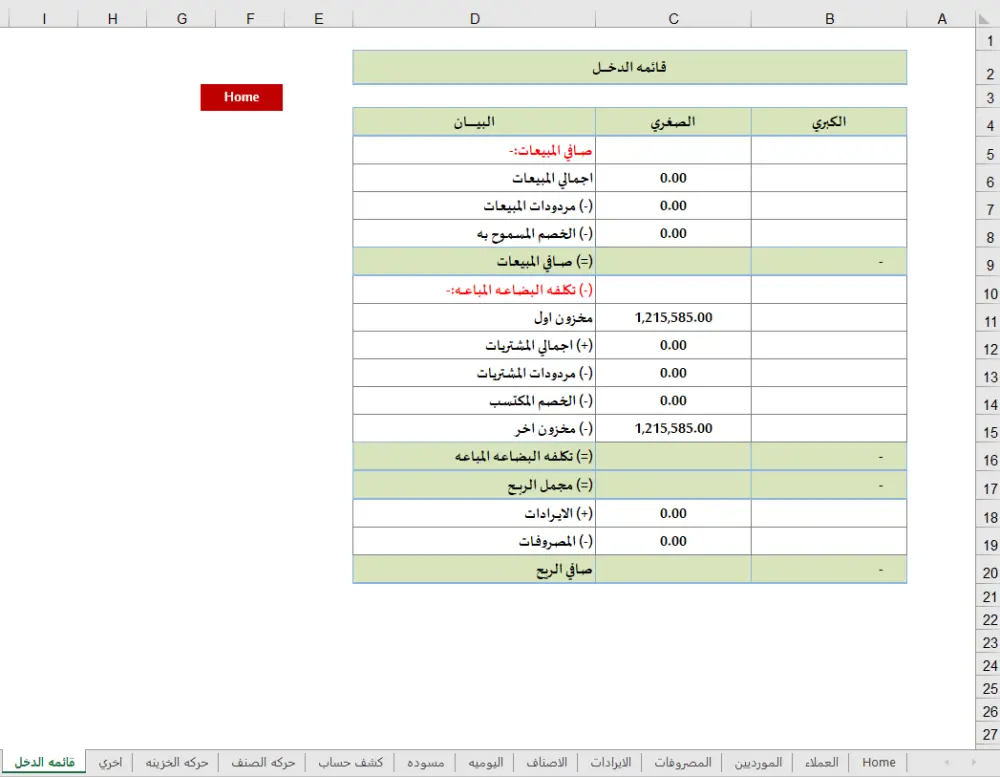
Task: Open the الايرادات sheet tab
Action: 613,761
